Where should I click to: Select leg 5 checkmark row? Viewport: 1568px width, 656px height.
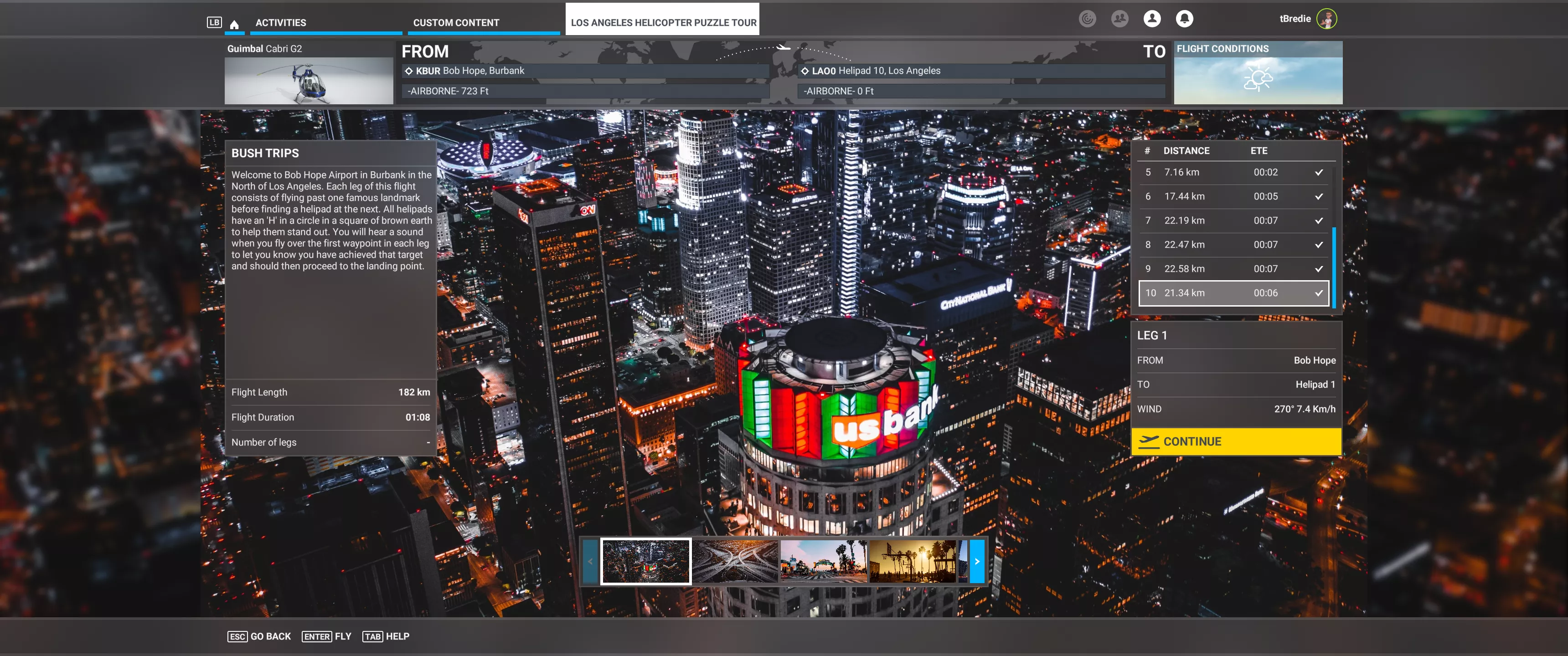(1234, 172)
